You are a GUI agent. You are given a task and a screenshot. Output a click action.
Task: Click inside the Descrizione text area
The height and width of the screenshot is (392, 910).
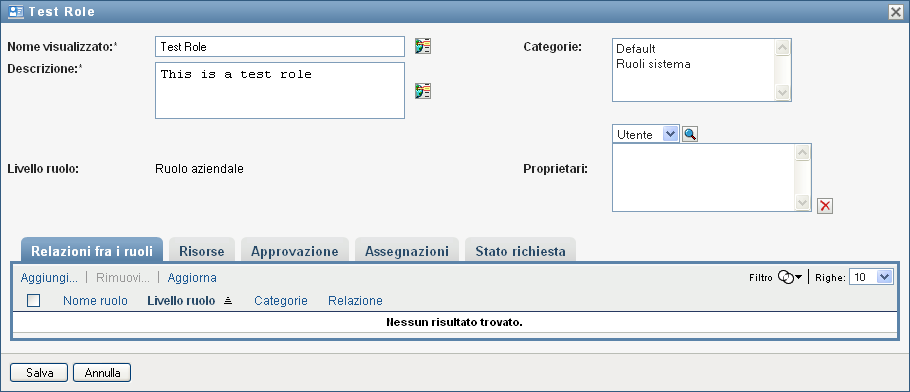pyautogui.click(x=280, y=91)
